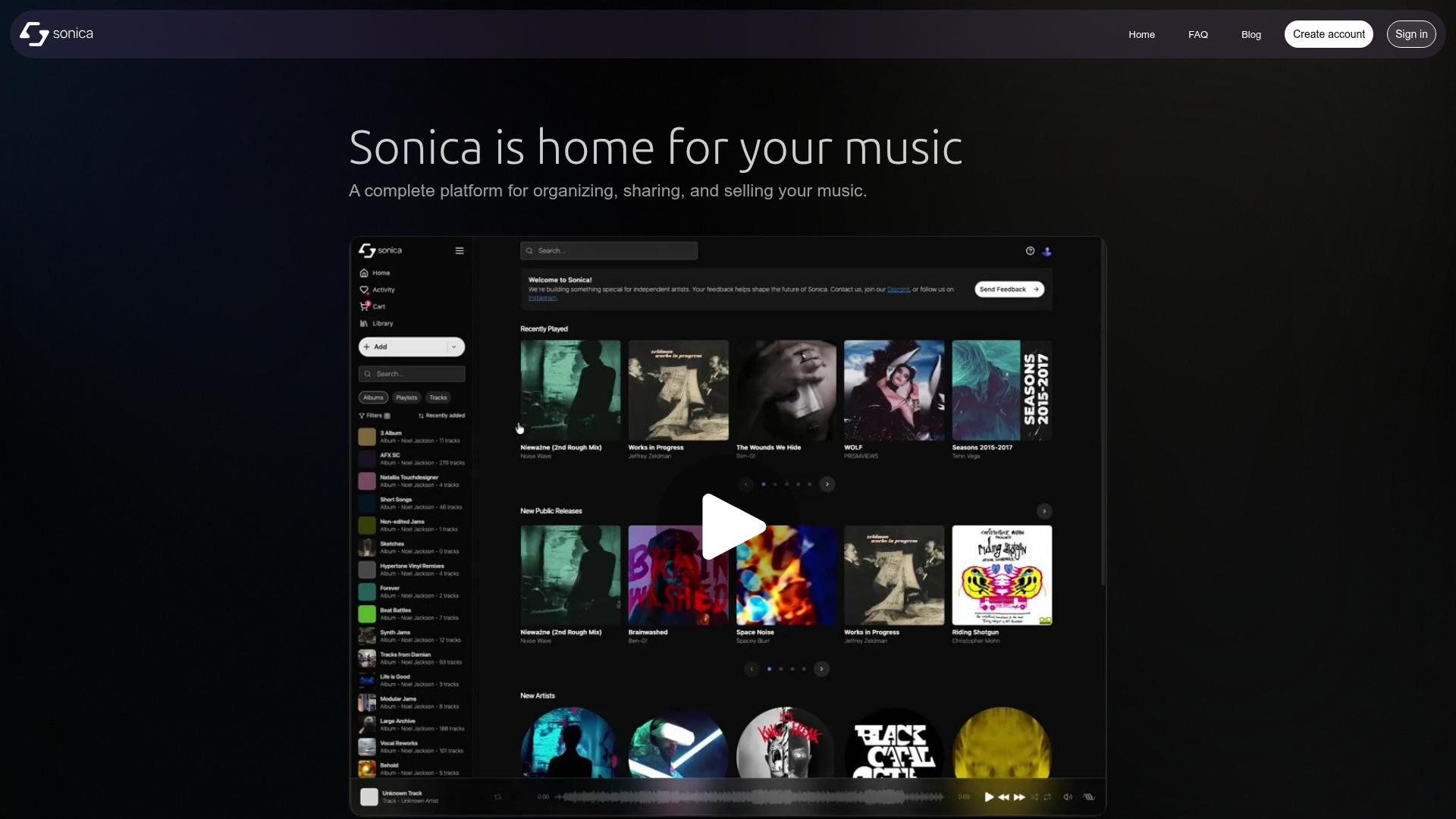Screen dimensions: 1456x819
Task: Change the Recently added sort order
Action: click(441, 416)
